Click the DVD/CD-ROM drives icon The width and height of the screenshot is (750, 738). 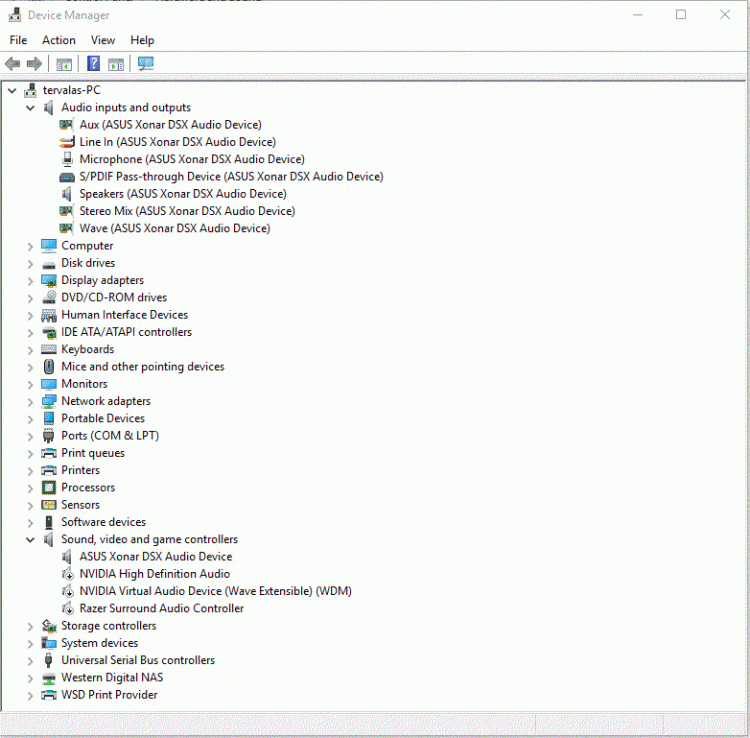pyautogui.click(x=49, y=297)
